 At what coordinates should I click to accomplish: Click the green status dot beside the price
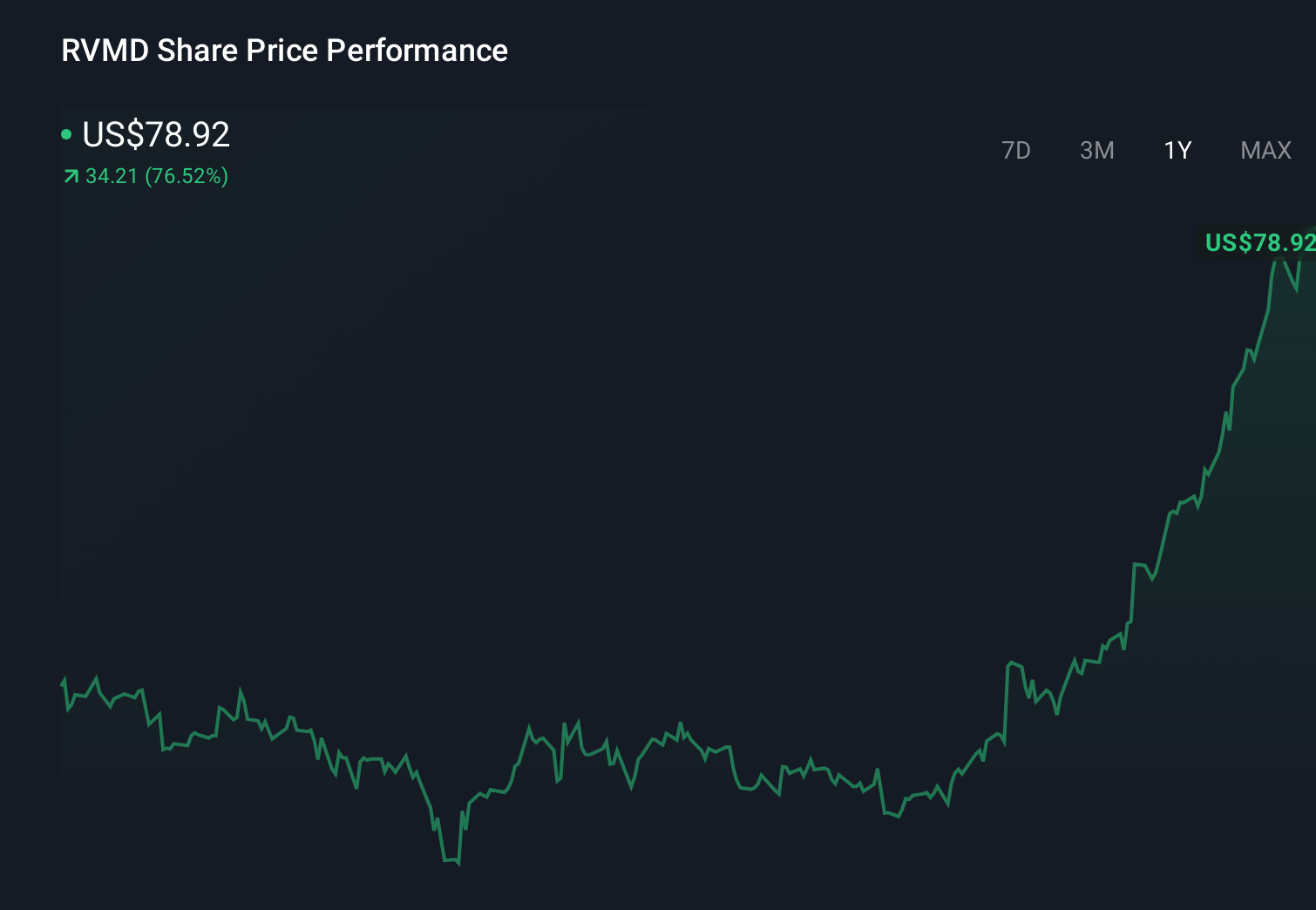point(66,133)
